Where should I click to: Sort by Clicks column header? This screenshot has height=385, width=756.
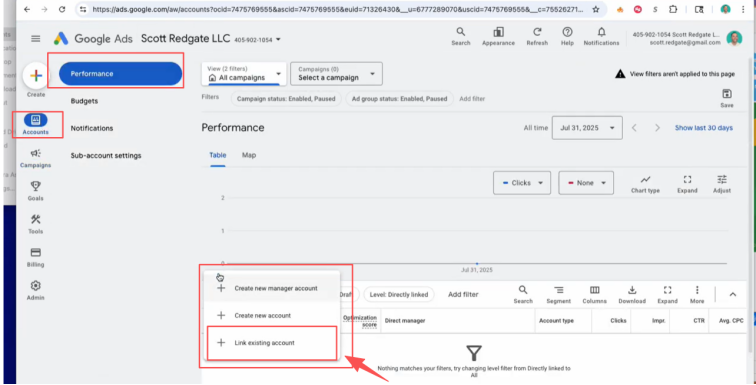tap(618, 320)
